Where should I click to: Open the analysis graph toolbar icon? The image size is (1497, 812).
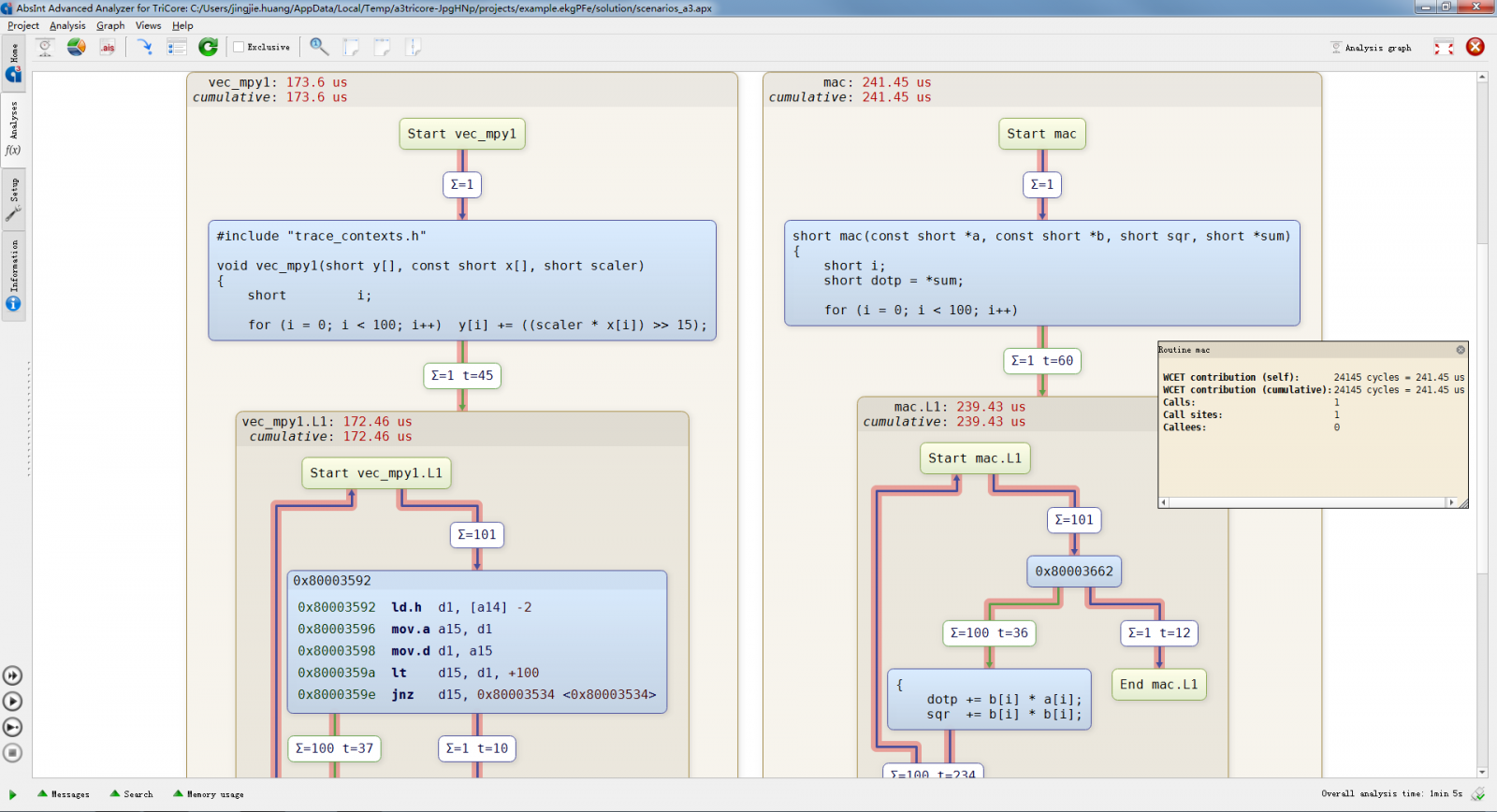click(45, 47)
